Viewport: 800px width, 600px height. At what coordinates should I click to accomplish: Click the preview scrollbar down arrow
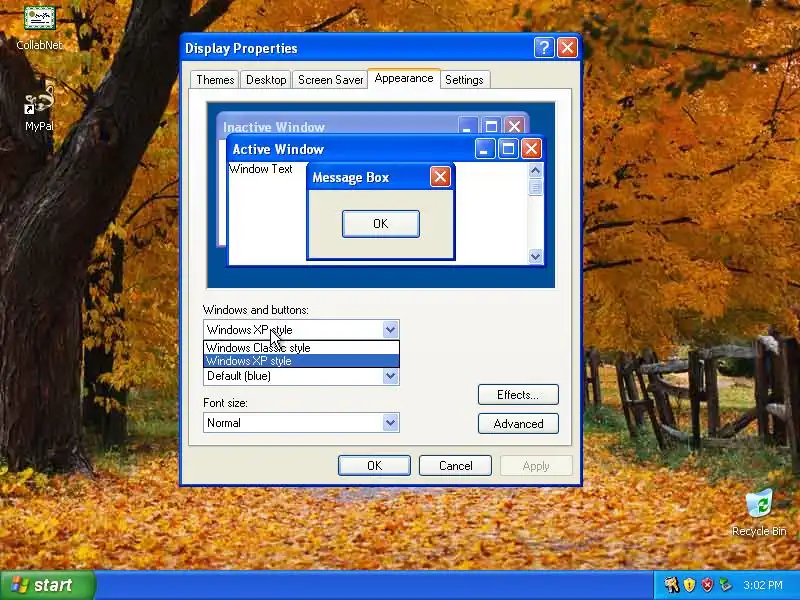pos(535,256)
